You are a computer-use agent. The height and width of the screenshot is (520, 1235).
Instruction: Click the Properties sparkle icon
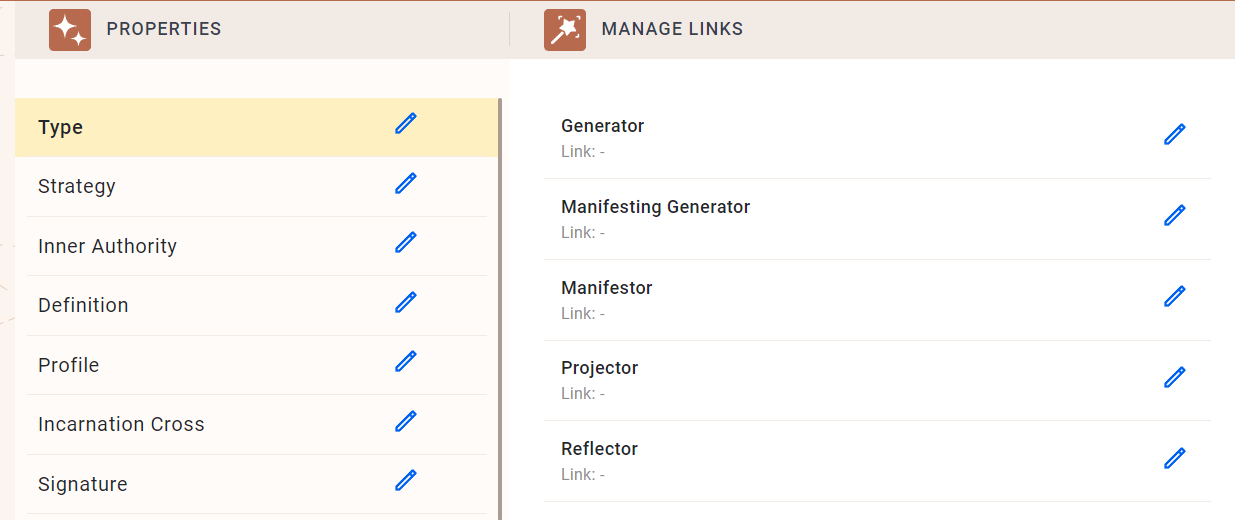pos(70,29)
